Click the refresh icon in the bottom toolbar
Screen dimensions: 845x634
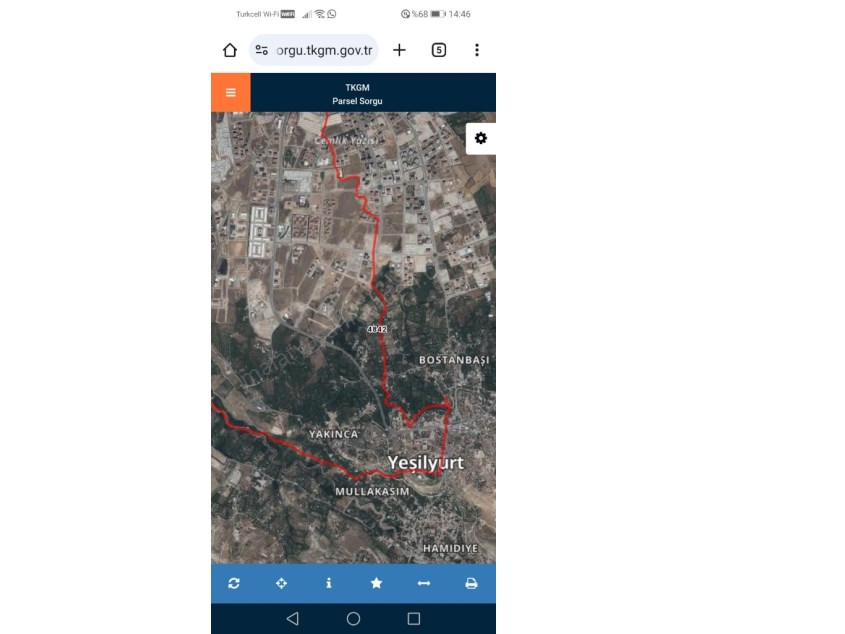click(x=234, y=583)
